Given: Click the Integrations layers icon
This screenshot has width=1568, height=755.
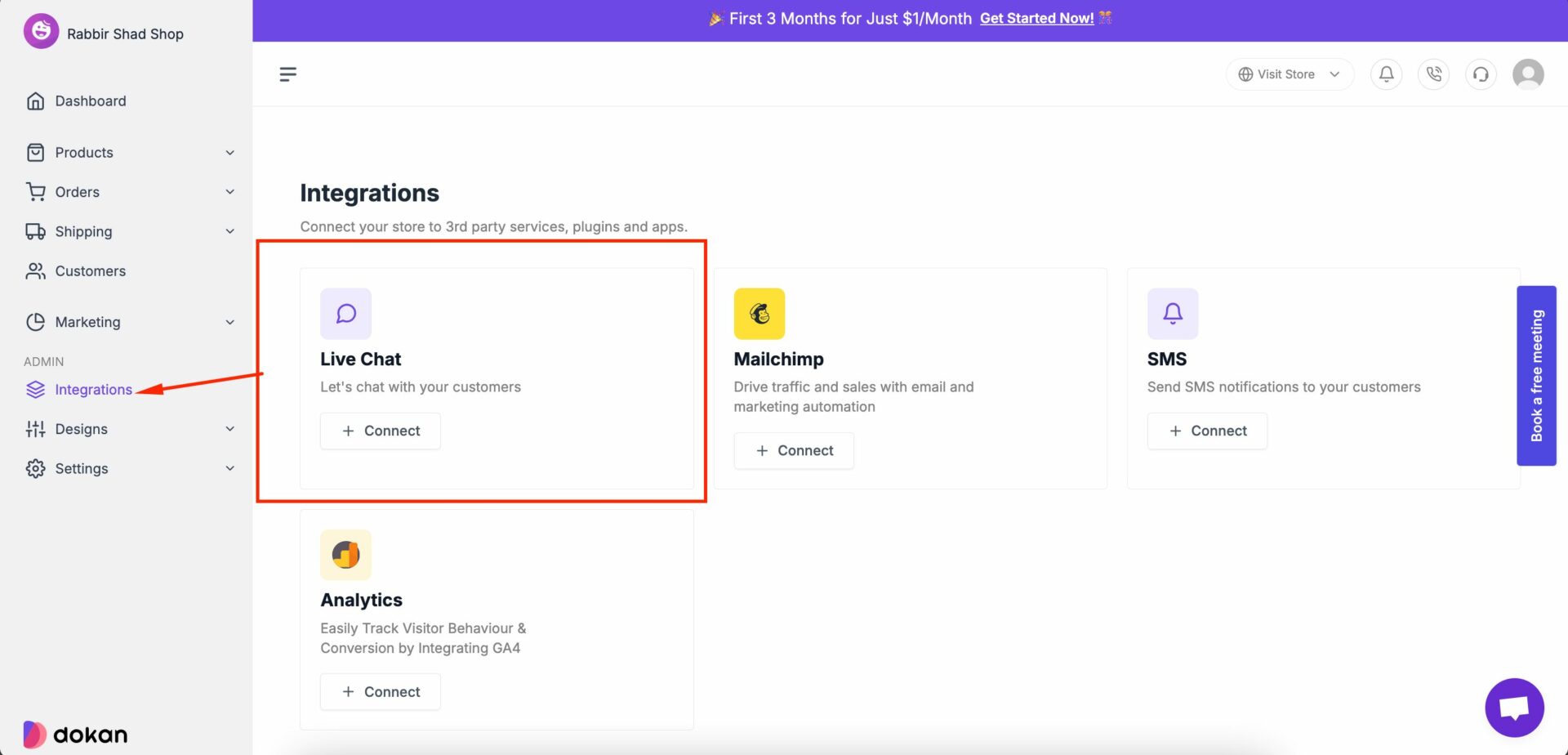Looking at the screenshot, I should coord(35,390).
